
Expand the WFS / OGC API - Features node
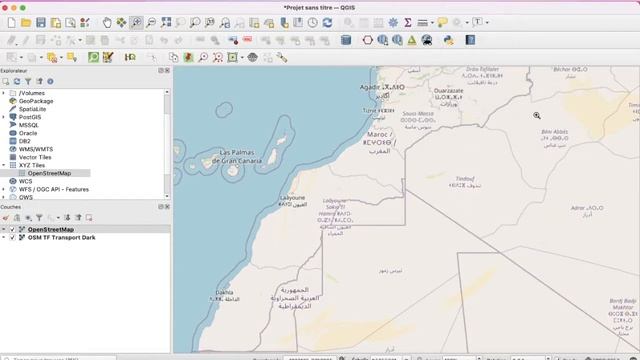[x=4, y=189]
